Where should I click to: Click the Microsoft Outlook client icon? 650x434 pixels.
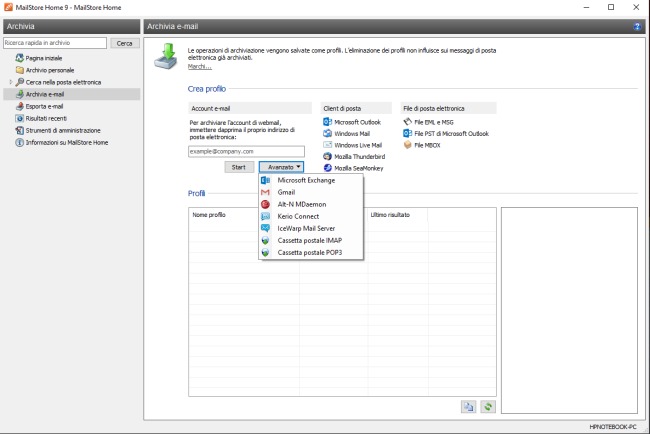coord(327,122)
